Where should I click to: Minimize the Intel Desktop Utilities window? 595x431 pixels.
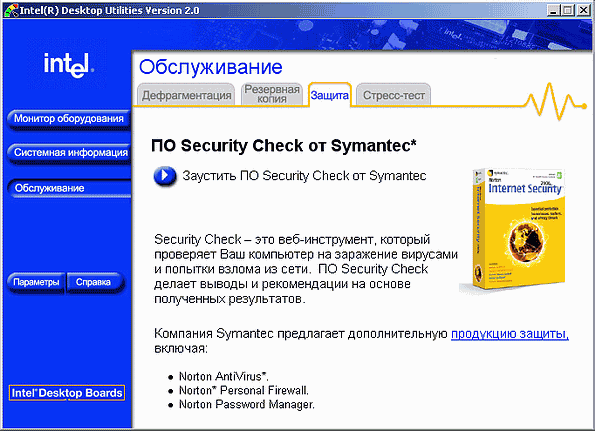pyautogui.click(x=553, y=10)
